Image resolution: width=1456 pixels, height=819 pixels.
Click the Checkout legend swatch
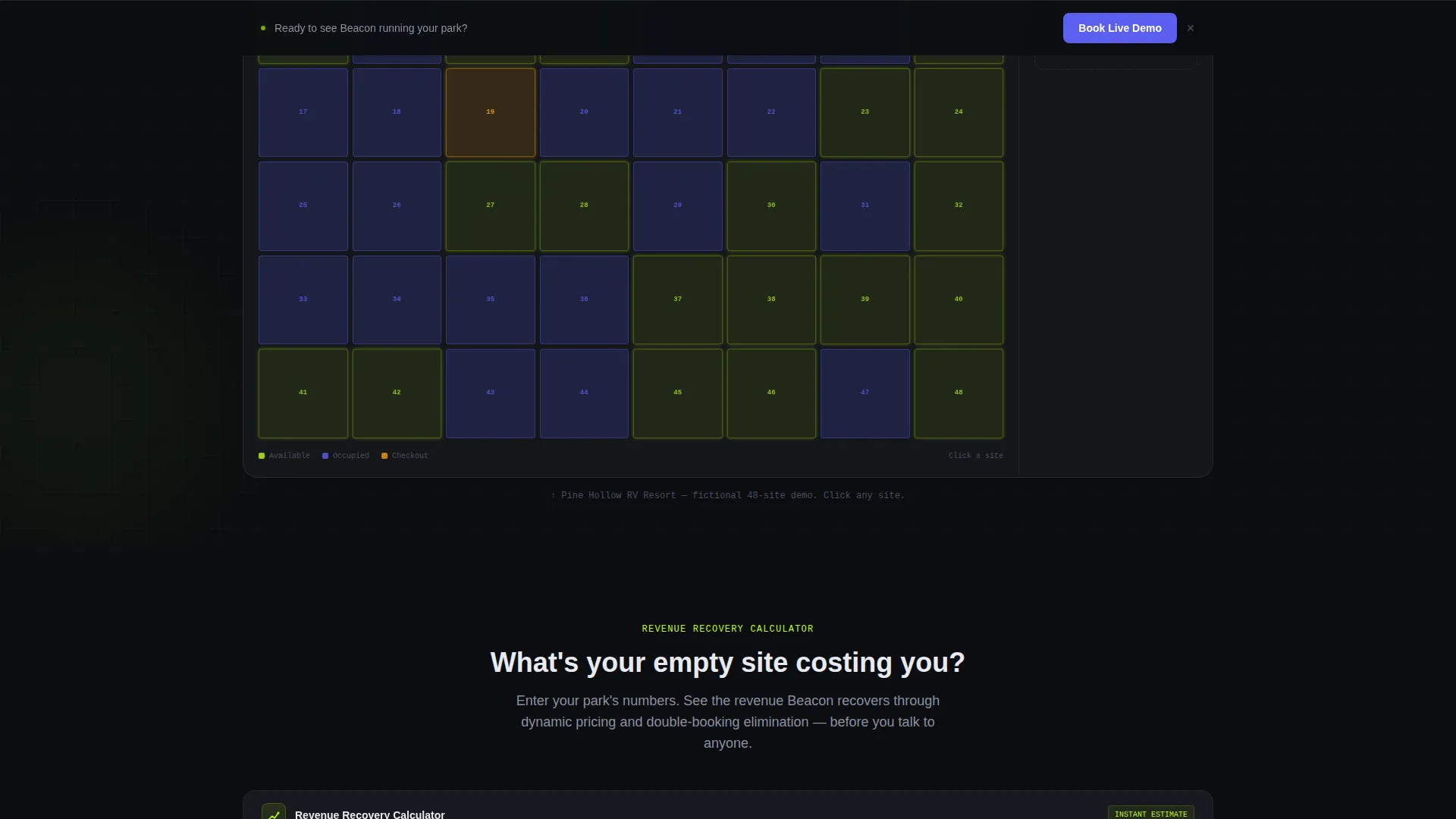point(384,456)
